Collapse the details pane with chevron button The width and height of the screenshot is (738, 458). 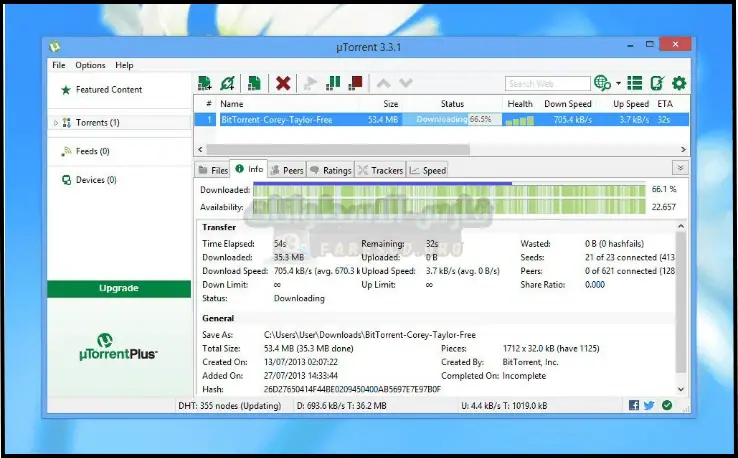point(680,169)
